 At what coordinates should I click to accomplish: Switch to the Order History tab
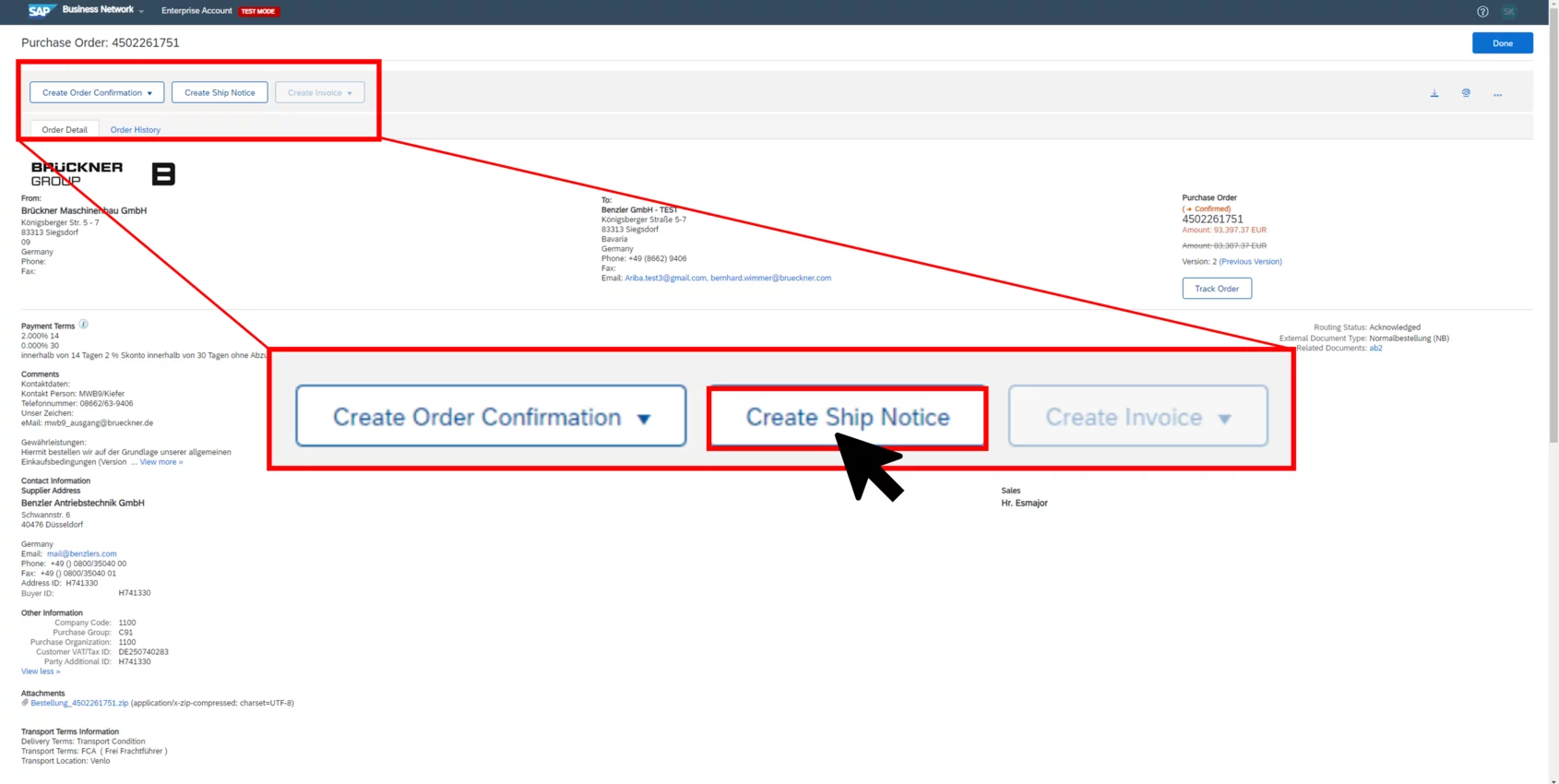136,129
